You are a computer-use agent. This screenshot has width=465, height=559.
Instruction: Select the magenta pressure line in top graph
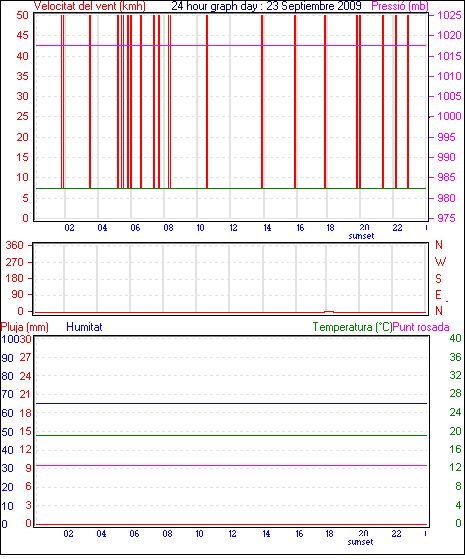tap(231, 45)
